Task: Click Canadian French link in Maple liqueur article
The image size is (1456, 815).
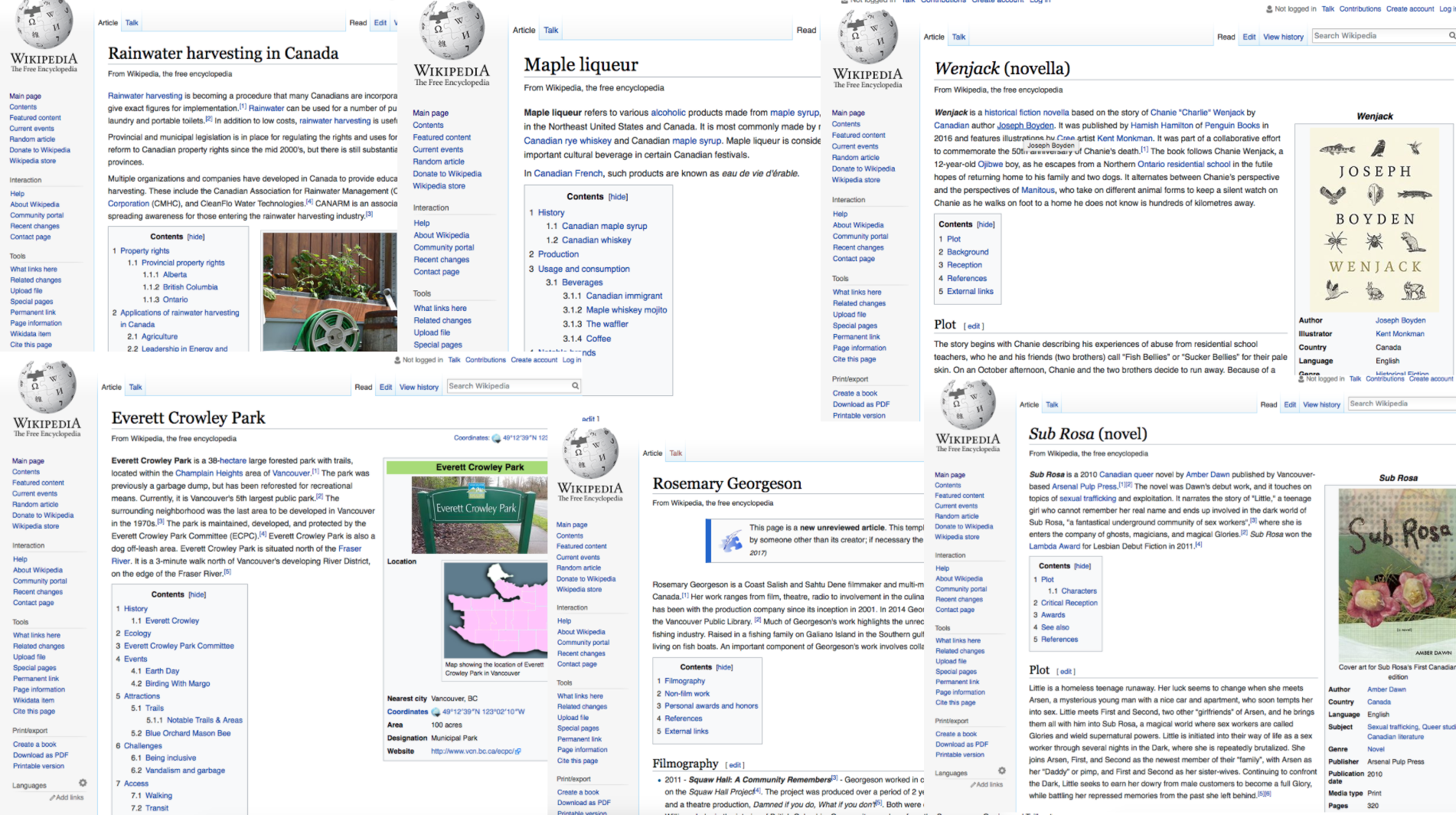Action: pos(568,174)
